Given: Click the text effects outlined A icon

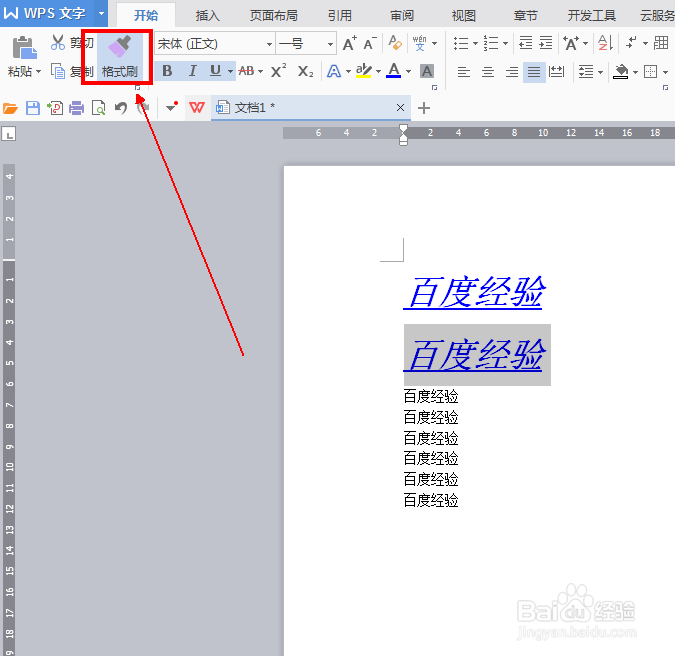Looking at the screenshot, I should (334, 71).
